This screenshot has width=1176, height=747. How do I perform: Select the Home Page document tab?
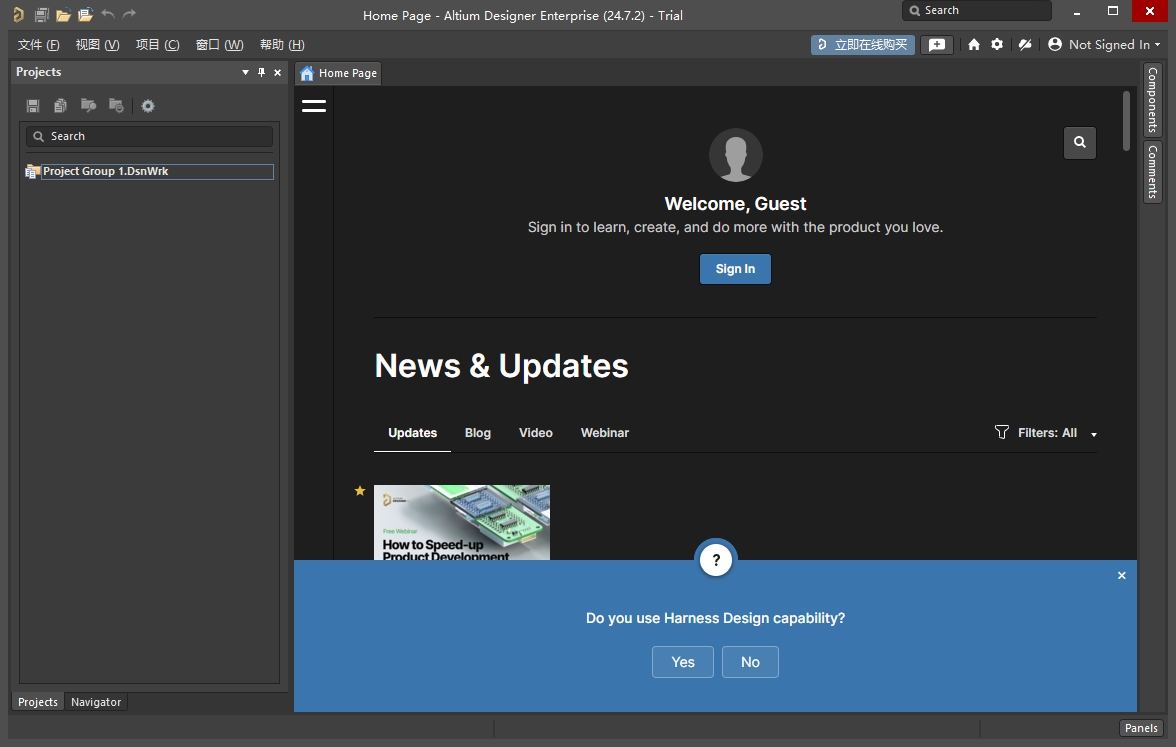pos(339,73)
